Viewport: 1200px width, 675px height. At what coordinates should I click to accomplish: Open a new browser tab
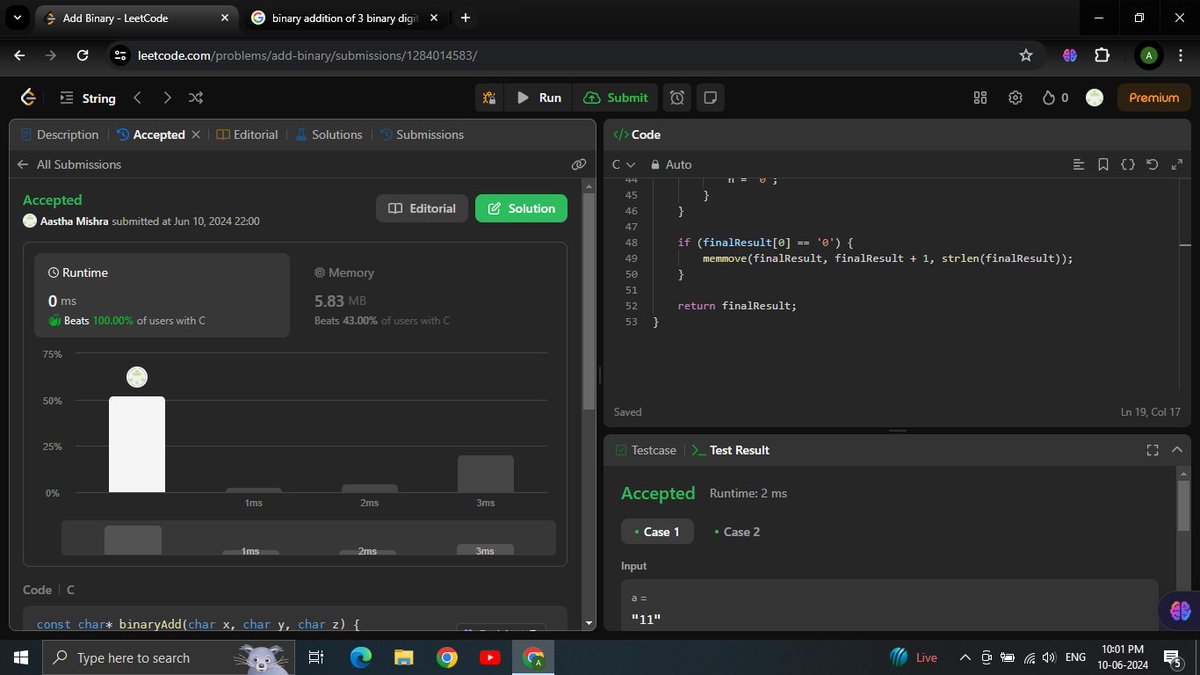click(466, 18)
